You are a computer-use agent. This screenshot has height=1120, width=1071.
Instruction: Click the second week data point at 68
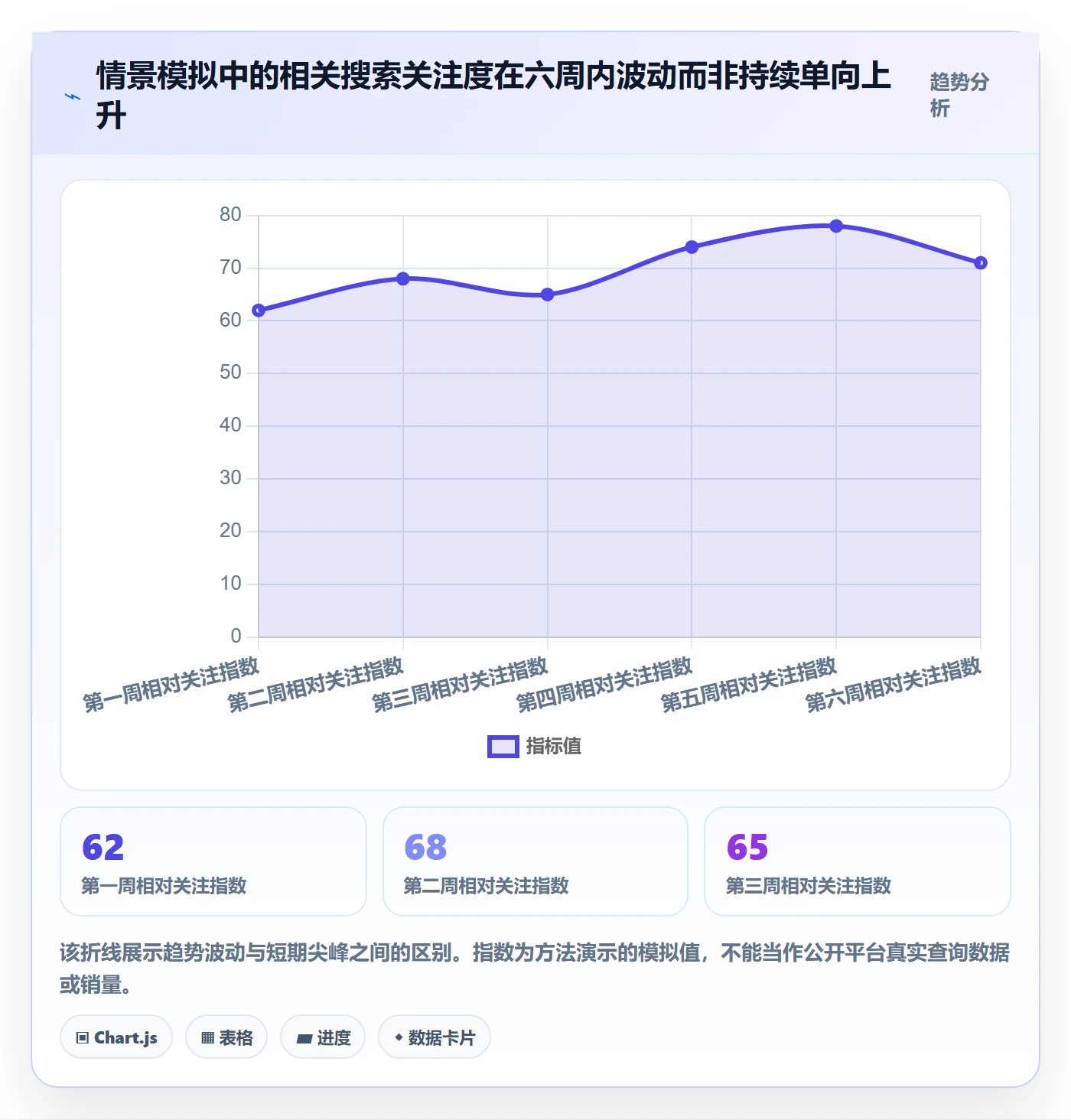[x=403, y=278]
